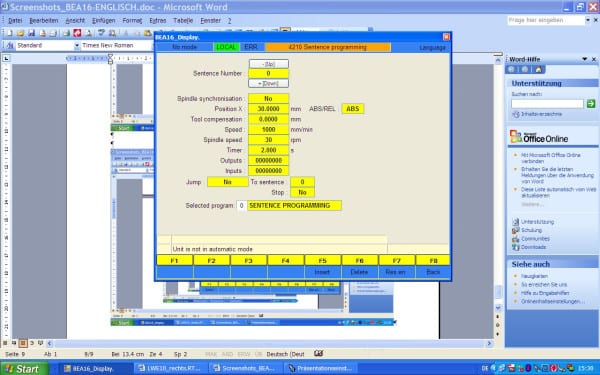Switch to print layout view icon at bottom left

23,343
